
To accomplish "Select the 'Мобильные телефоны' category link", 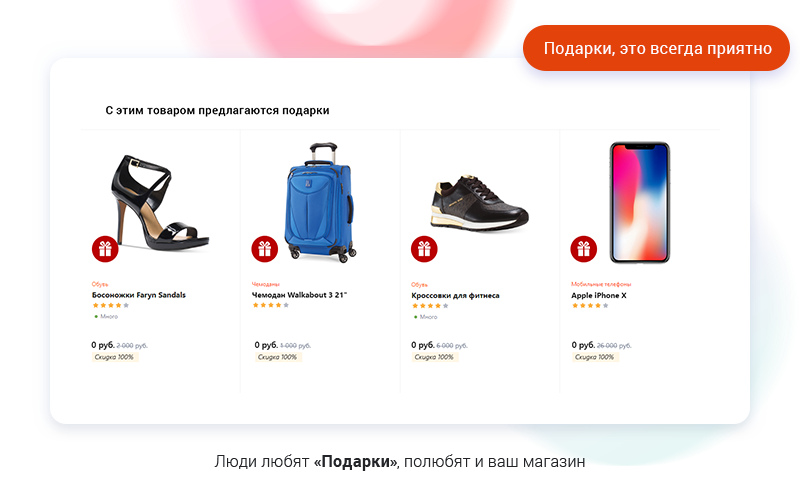I will click(x=601, y=284).
